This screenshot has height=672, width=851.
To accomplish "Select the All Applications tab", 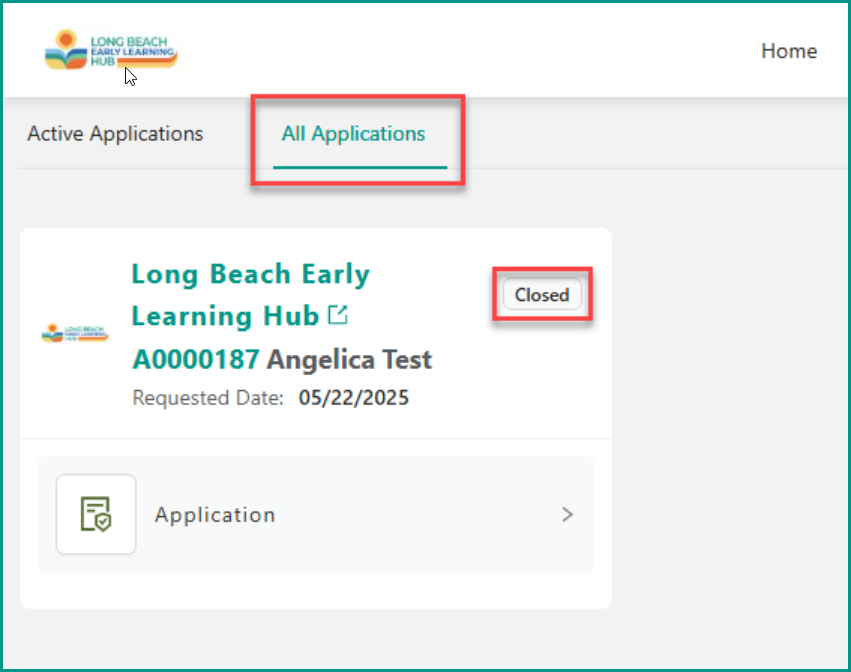I will pos(353,134).
